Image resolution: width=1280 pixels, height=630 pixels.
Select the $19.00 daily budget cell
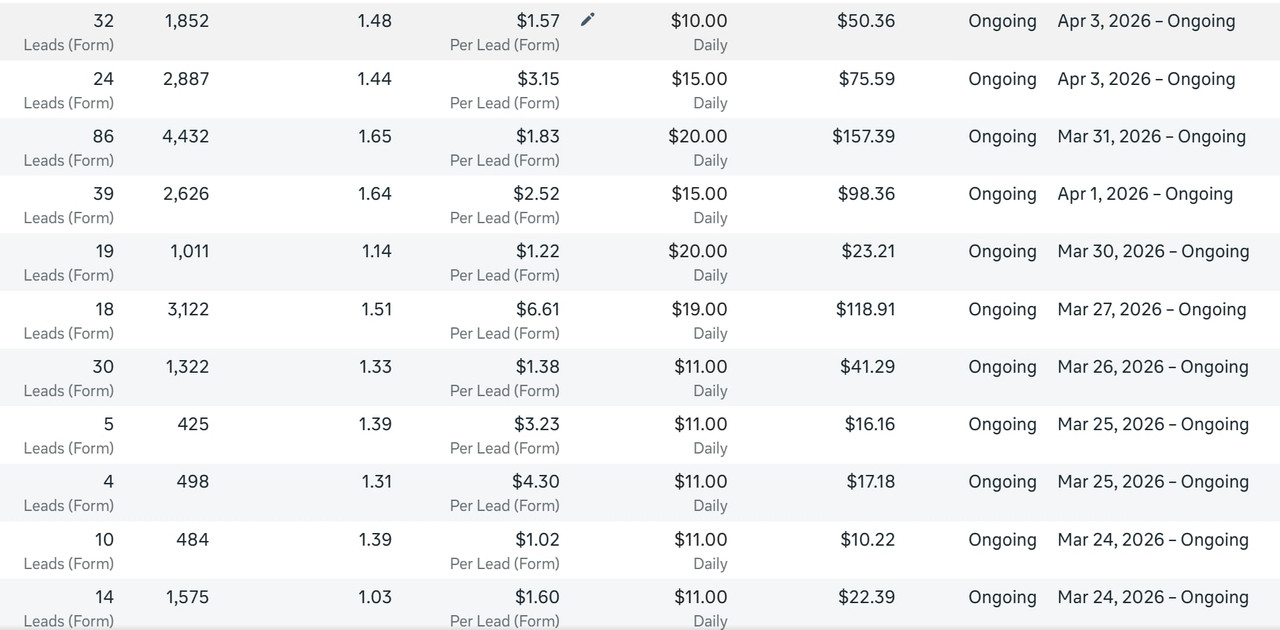[699, 309]
